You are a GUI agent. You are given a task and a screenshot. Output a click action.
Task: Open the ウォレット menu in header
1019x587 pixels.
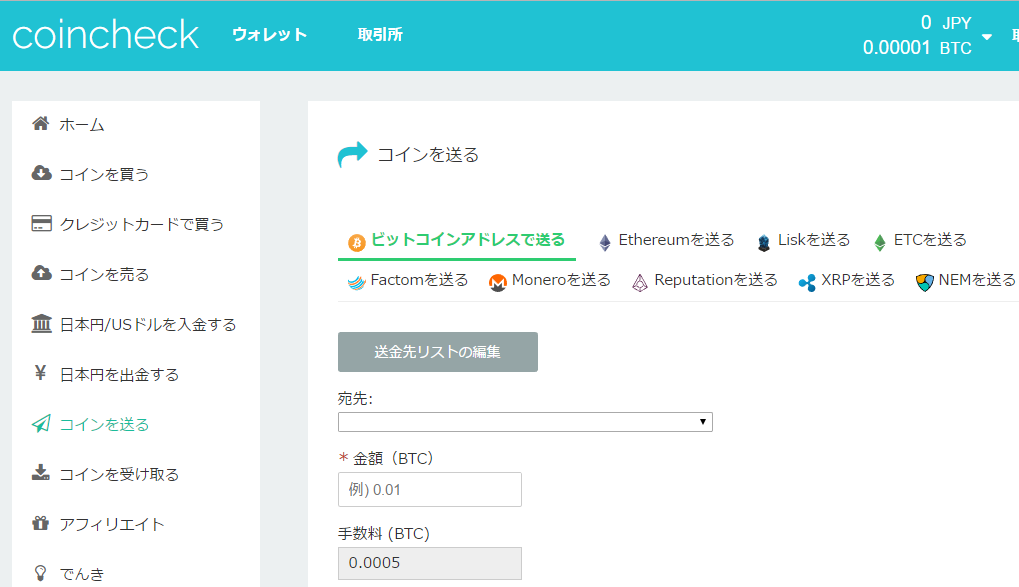click(269, 34)
